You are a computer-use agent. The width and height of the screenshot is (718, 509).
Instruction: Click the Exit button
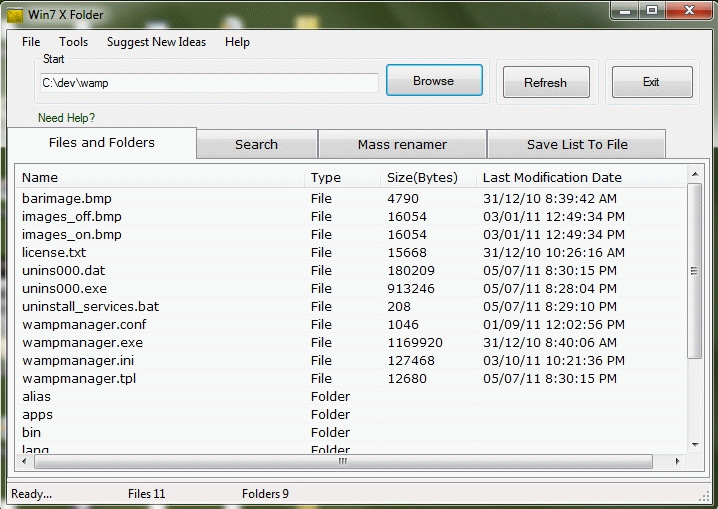[x=652, y=82]
